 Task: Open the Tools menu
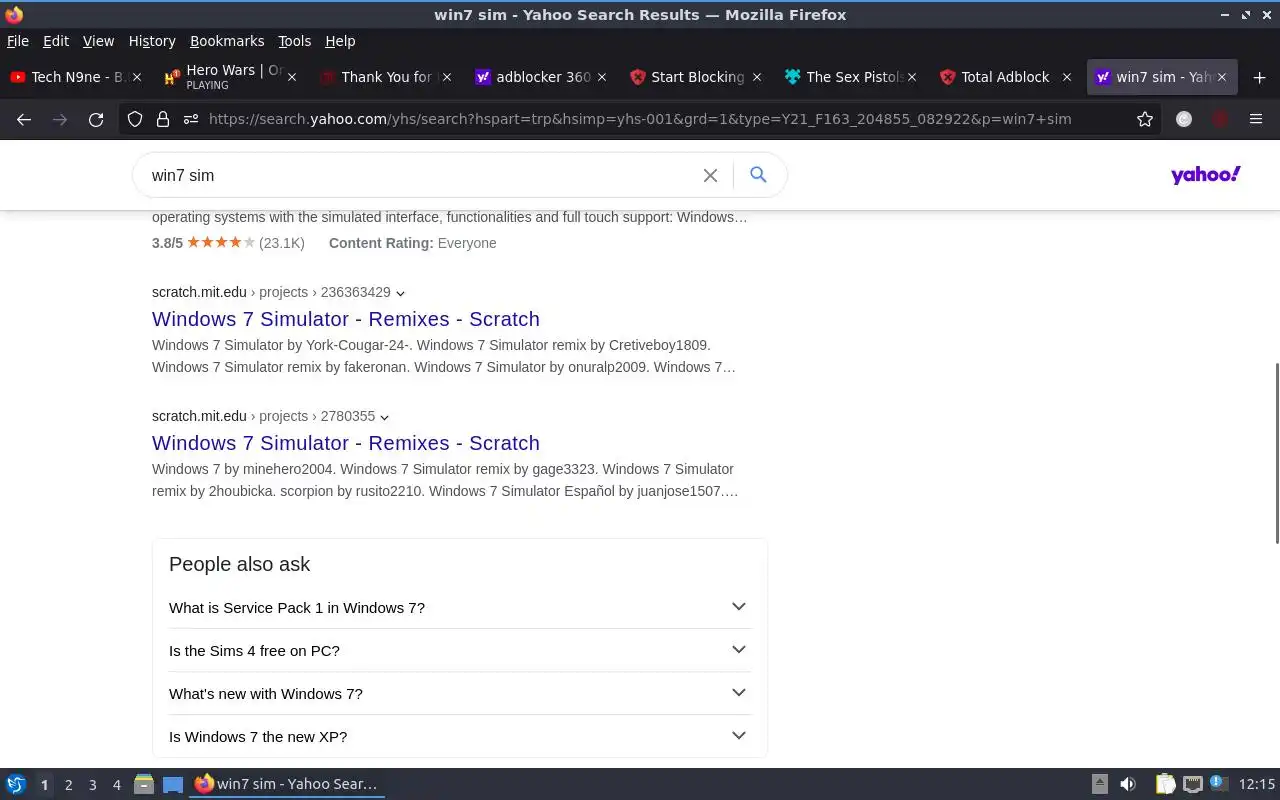295,41
